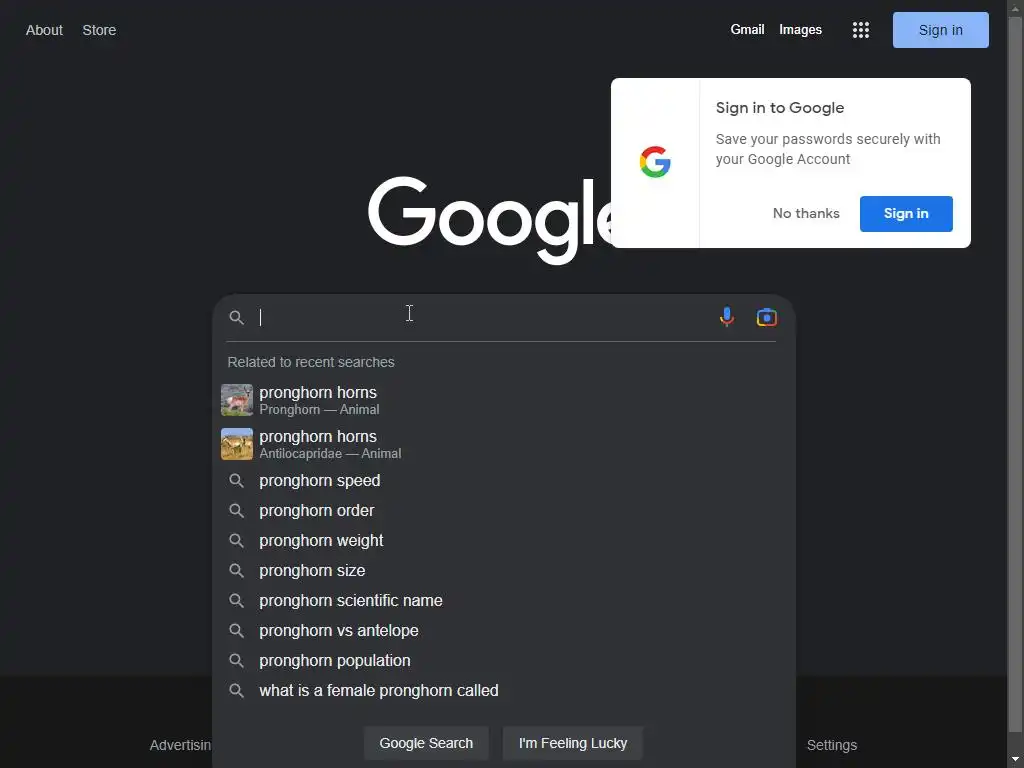Open the Store link

pyautogui.click(x=99, y=30)
